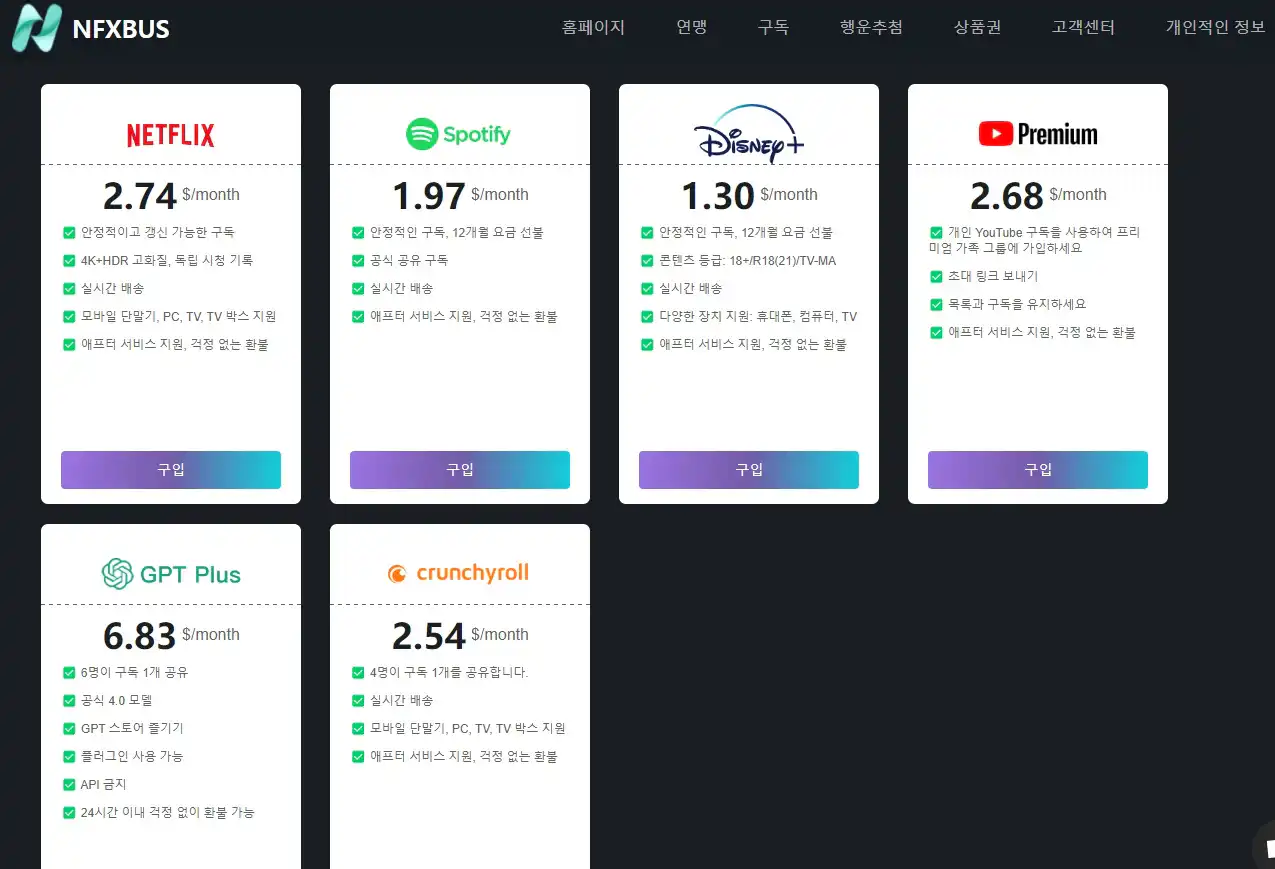Click checkmark beside 4K+HDR 고화질 feature

tap(69, 260)
